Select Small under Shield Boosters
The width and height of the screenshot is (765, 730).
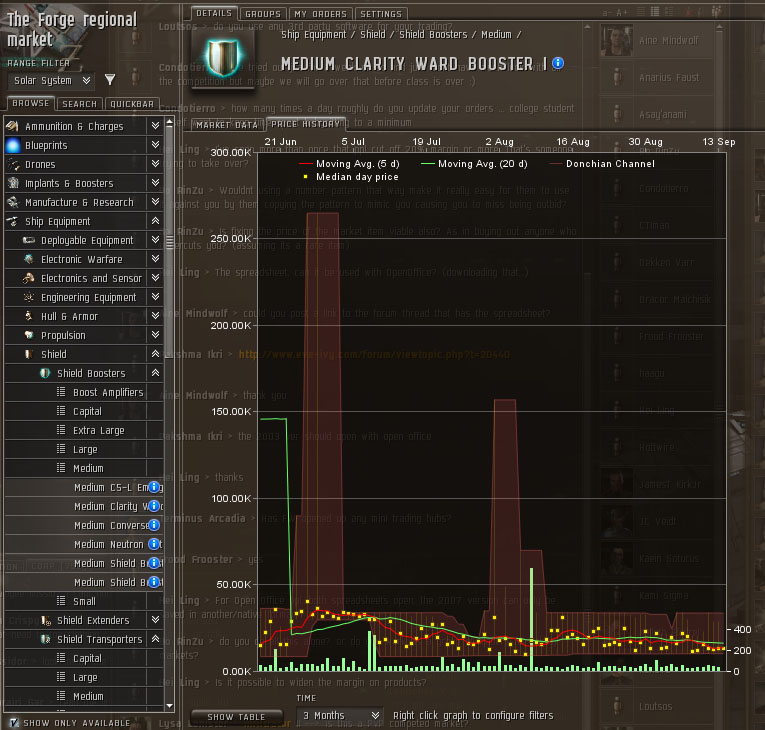coord(84,601)
